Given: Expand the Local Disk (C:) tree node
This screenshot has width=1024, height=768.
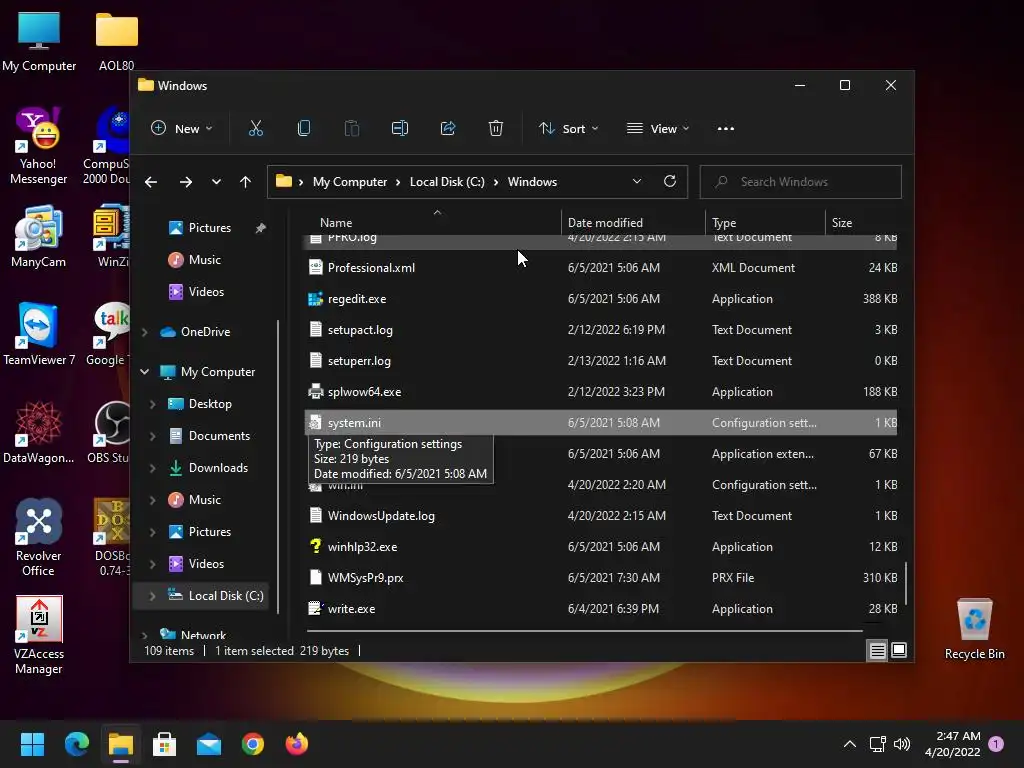Looking at the screenshot, I should [x=152, y=596].
